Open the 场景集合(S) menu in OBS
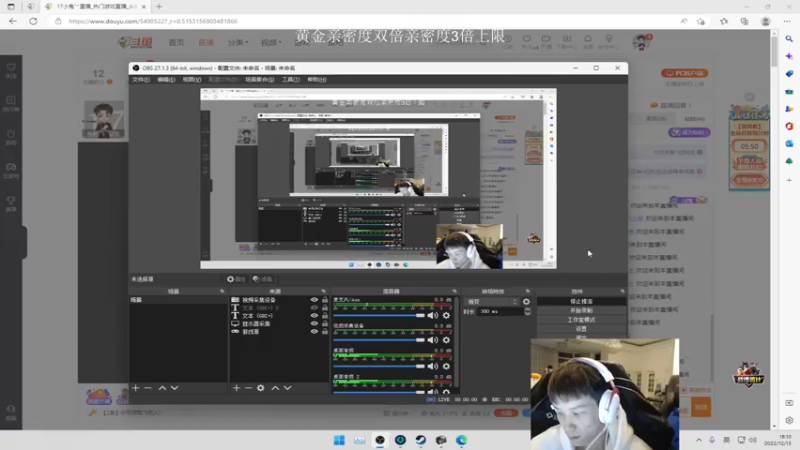This screenshot has height=450, width=800. 259,80
